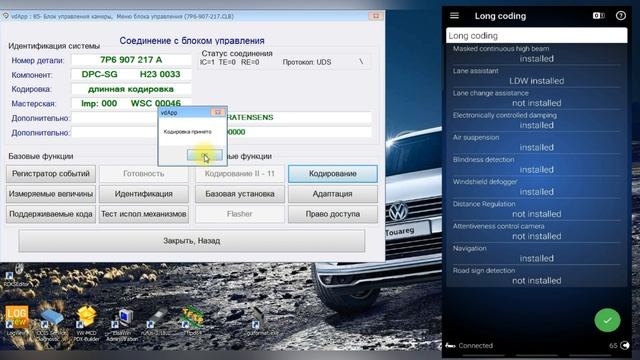The image size is (640, 360).
Task: Close the small vdApp coding-accepted dialog
Action: pyautogui.click(x=218, y=112)
